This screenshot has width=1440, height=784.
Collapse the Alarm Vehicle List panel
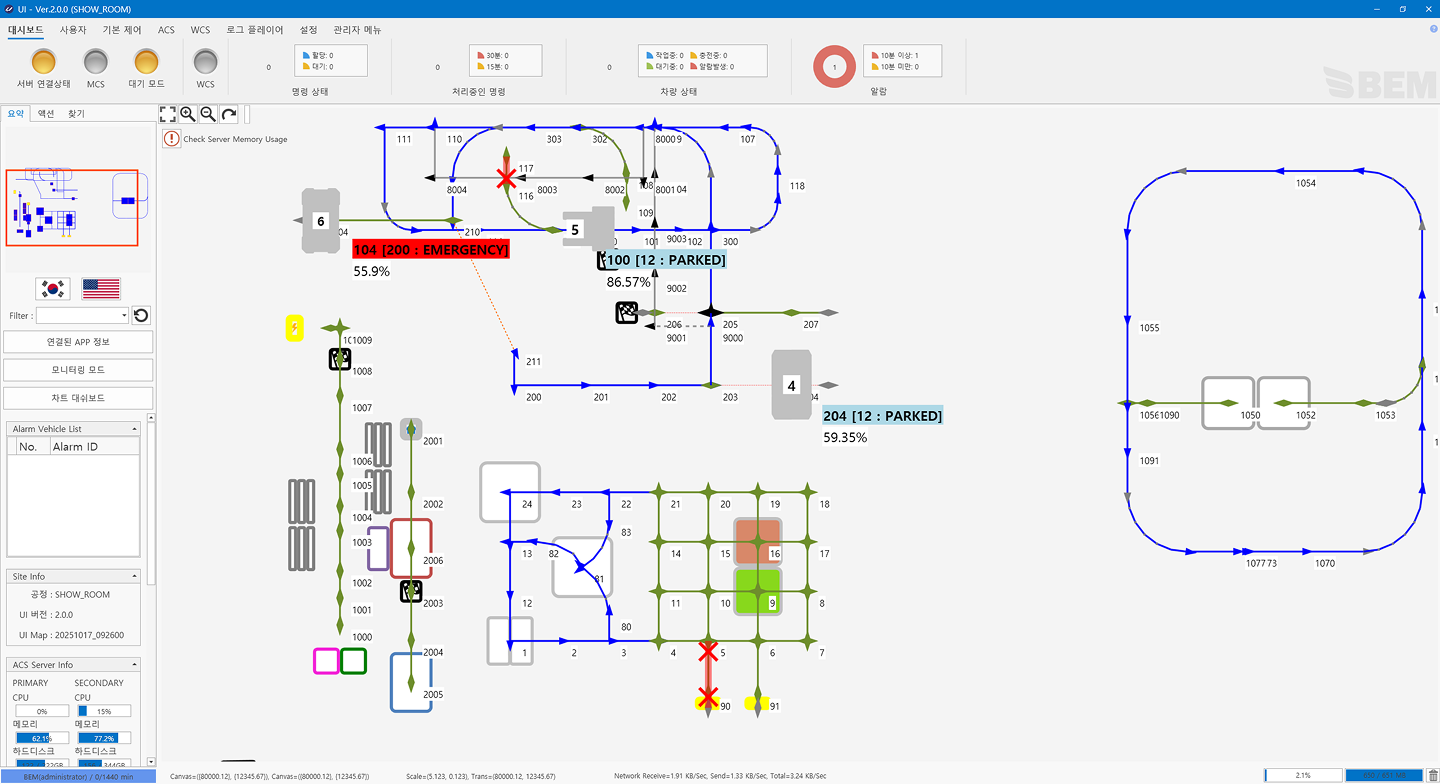[x=134, y=429]
